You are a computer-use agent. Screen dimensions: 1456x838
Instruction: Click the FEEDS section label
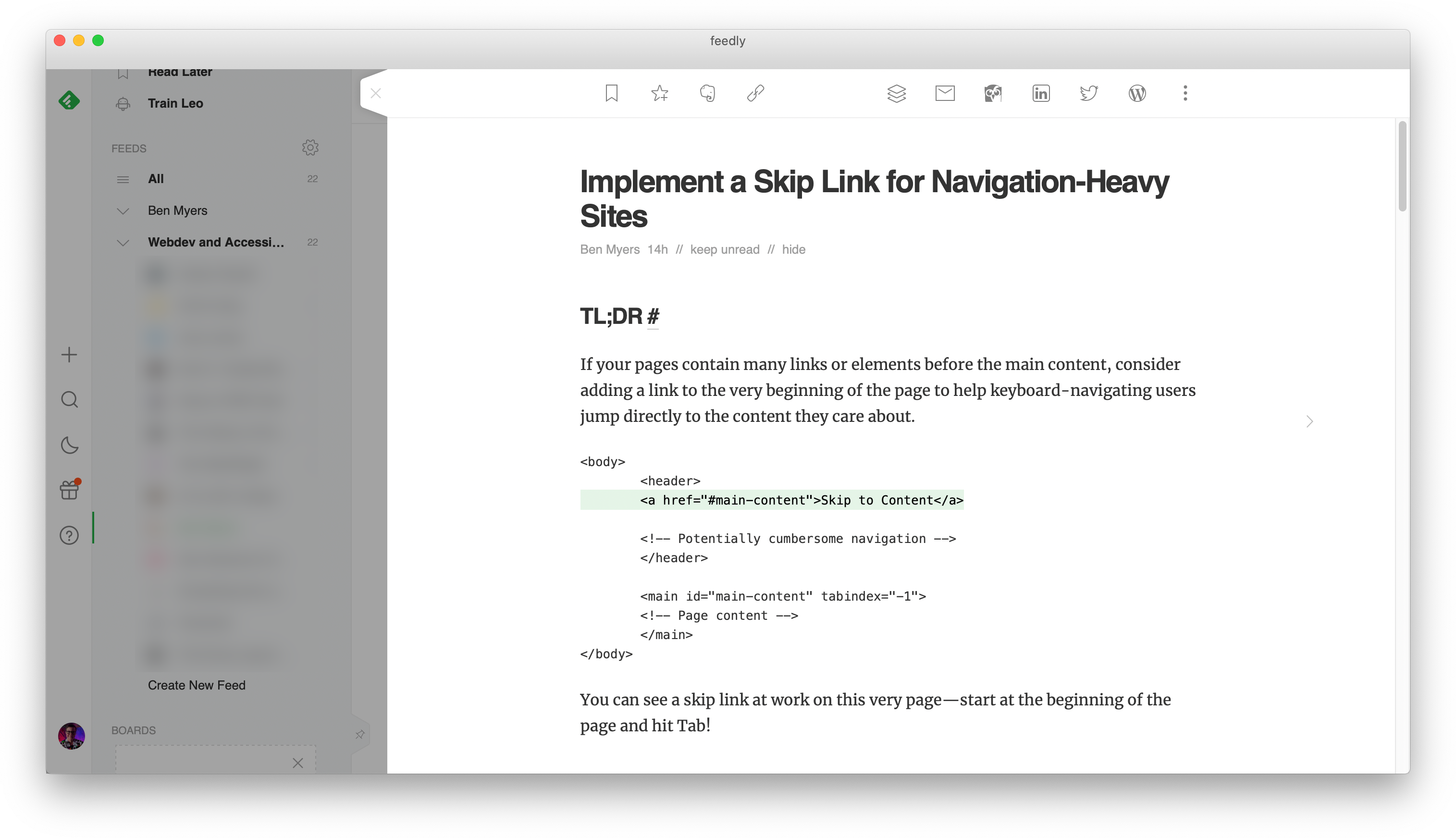coord(129,148)
